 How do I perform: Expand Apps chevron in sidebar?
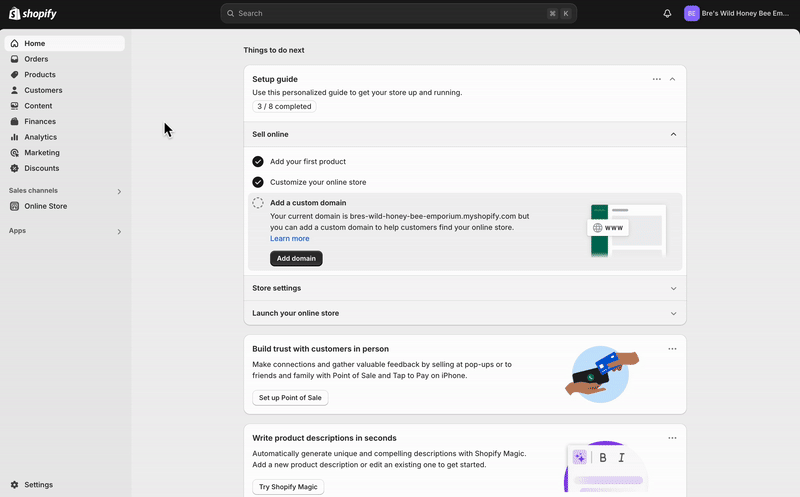119,232
